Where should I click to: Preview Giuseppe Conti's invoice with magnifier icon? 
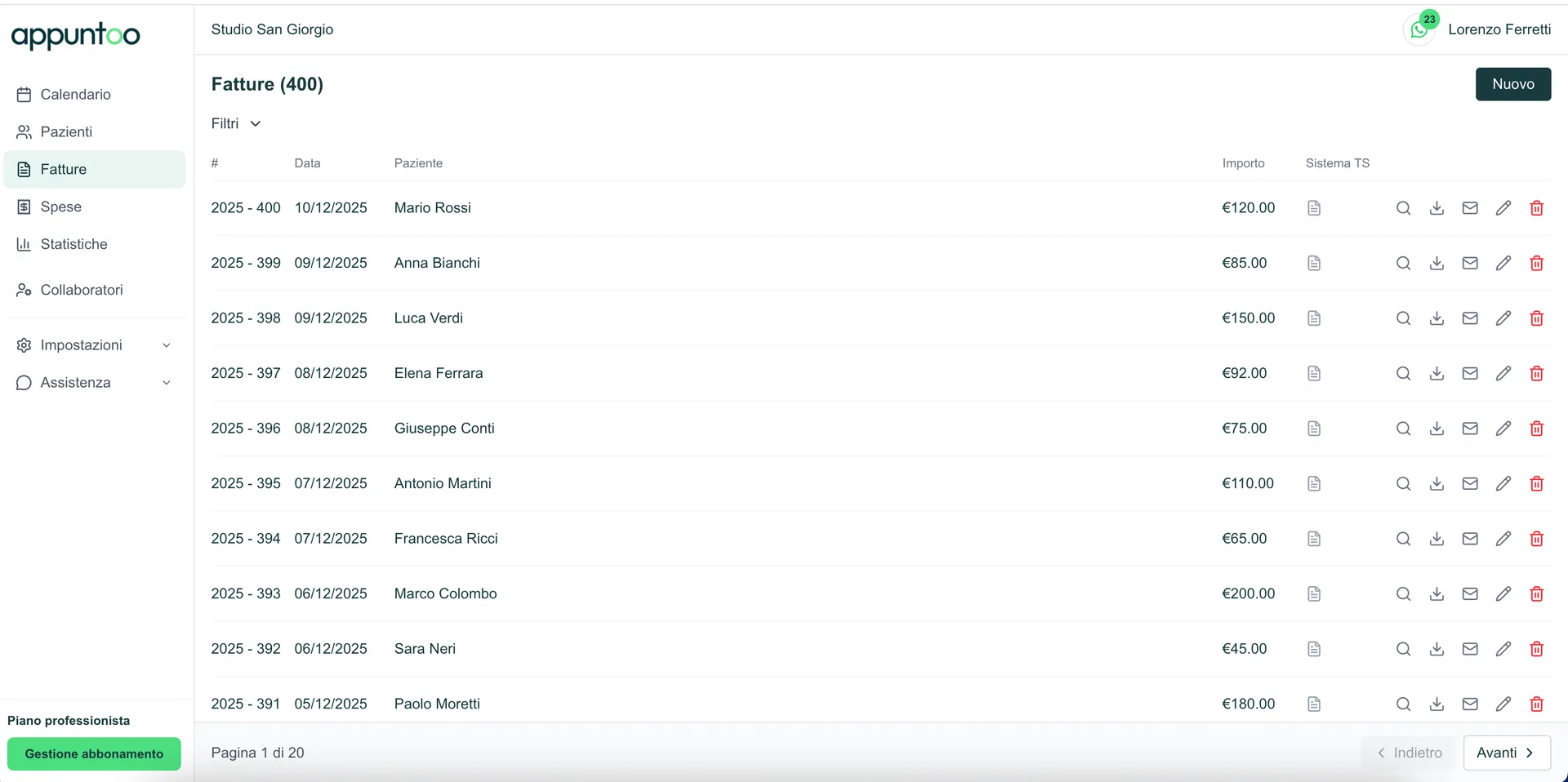[x=1403, y=429]
